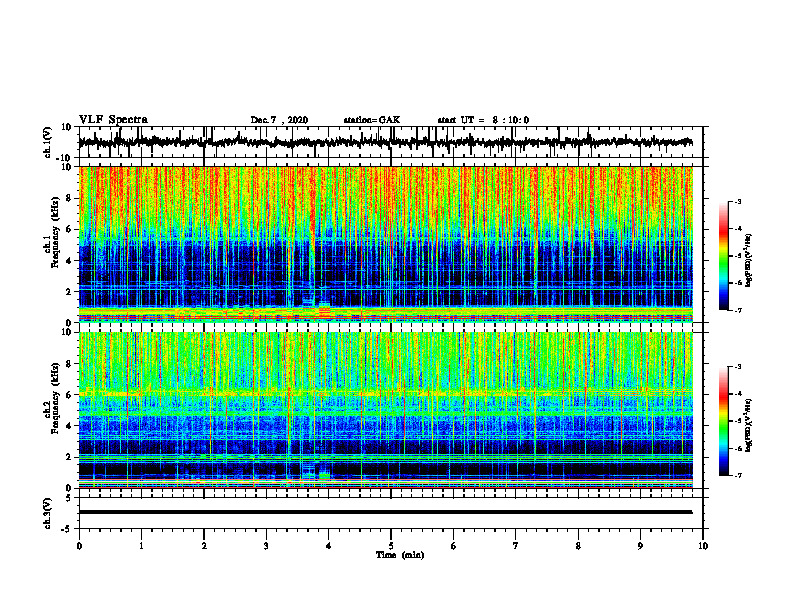Select the date text "Dec. 7 , 2020"
Image resolution: width=792 pixels, height=612 pixels.
point(279,120)
